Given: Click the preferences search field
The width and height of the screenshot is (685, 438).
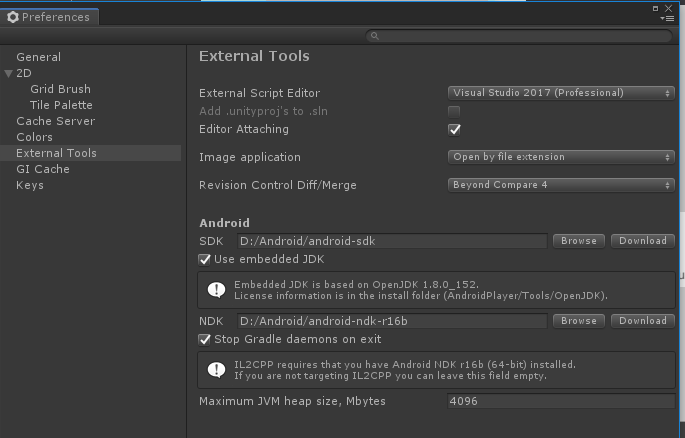Looking at the screenshot, I should click(x=520, y=36).
